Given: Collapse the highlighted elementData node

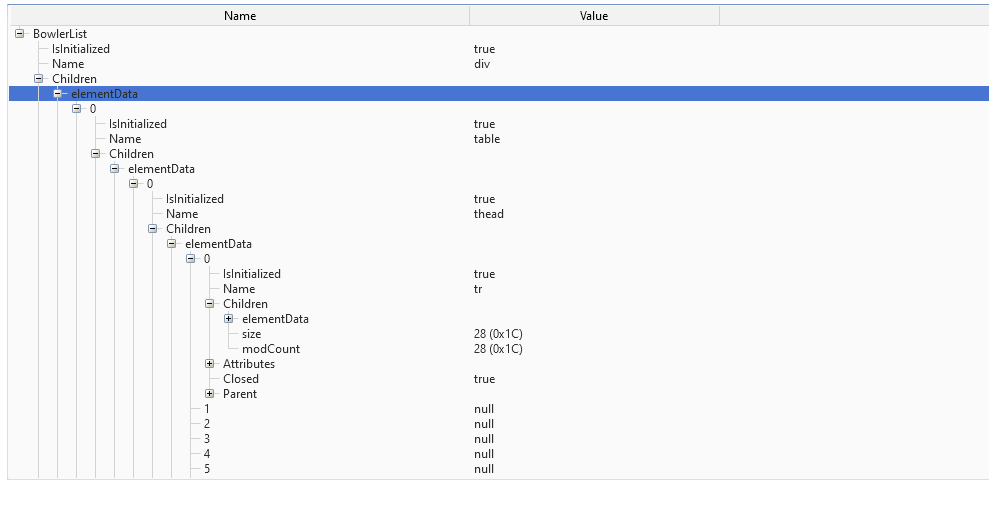Looking at the screenshot, I should [58, 94].
